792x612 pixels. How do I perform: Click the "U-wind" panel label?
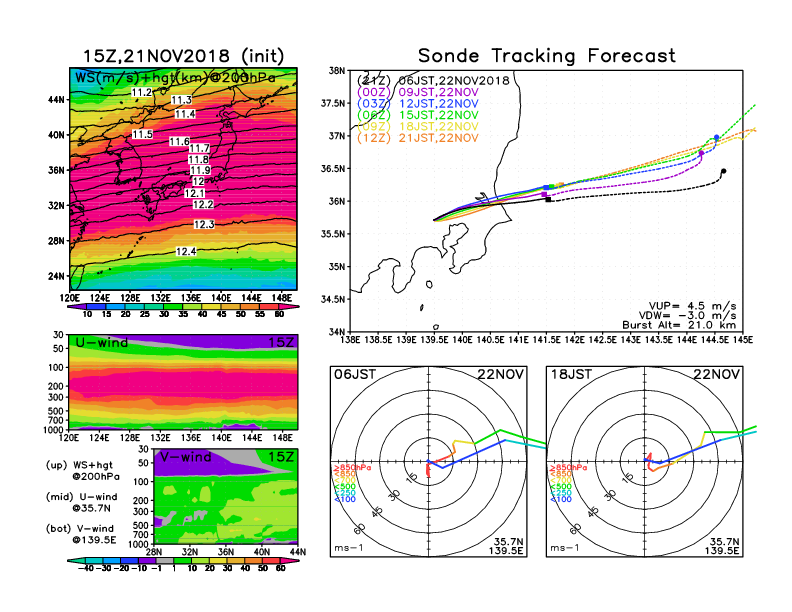pos(102,343)
